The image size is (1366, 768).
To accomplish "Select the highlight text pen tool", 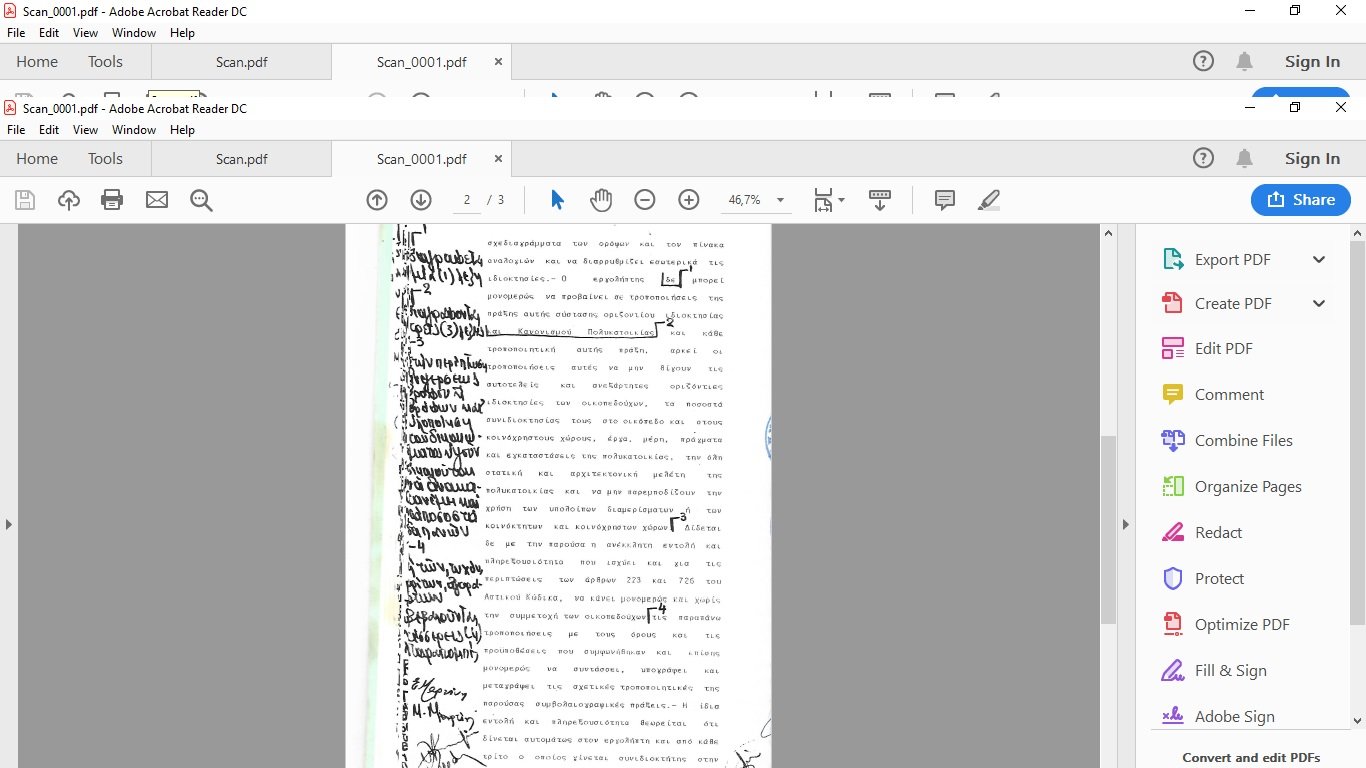I will [x=988, y=200].
